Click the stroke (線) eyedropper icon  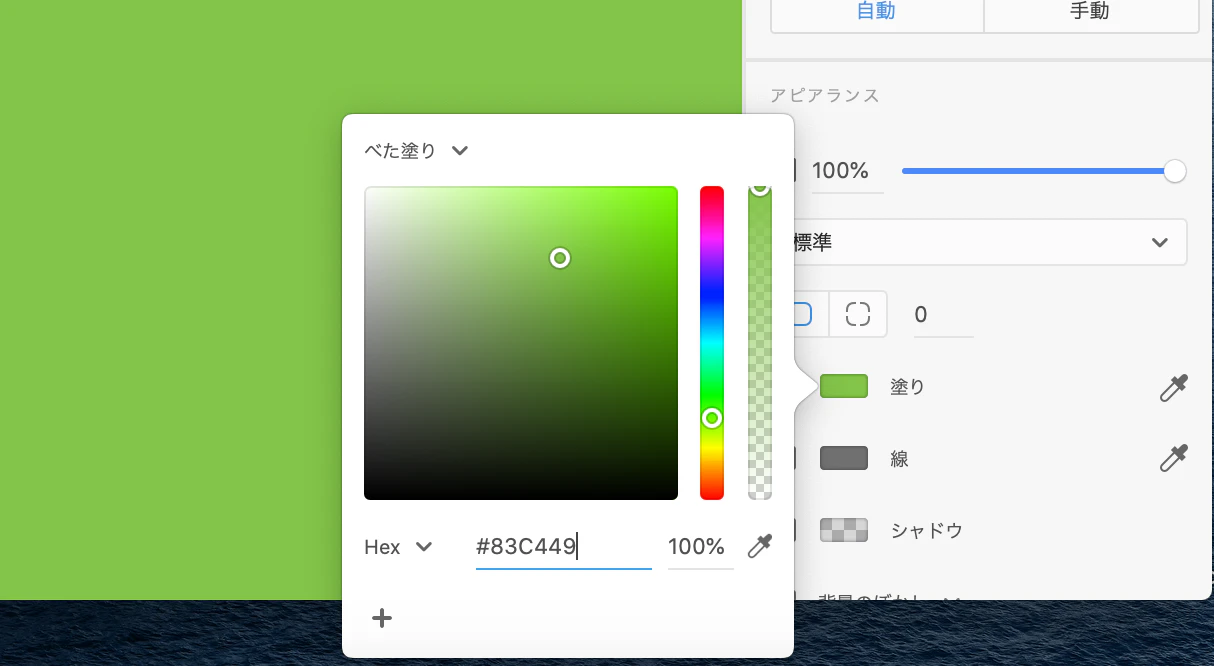[x=1173, y=458]
